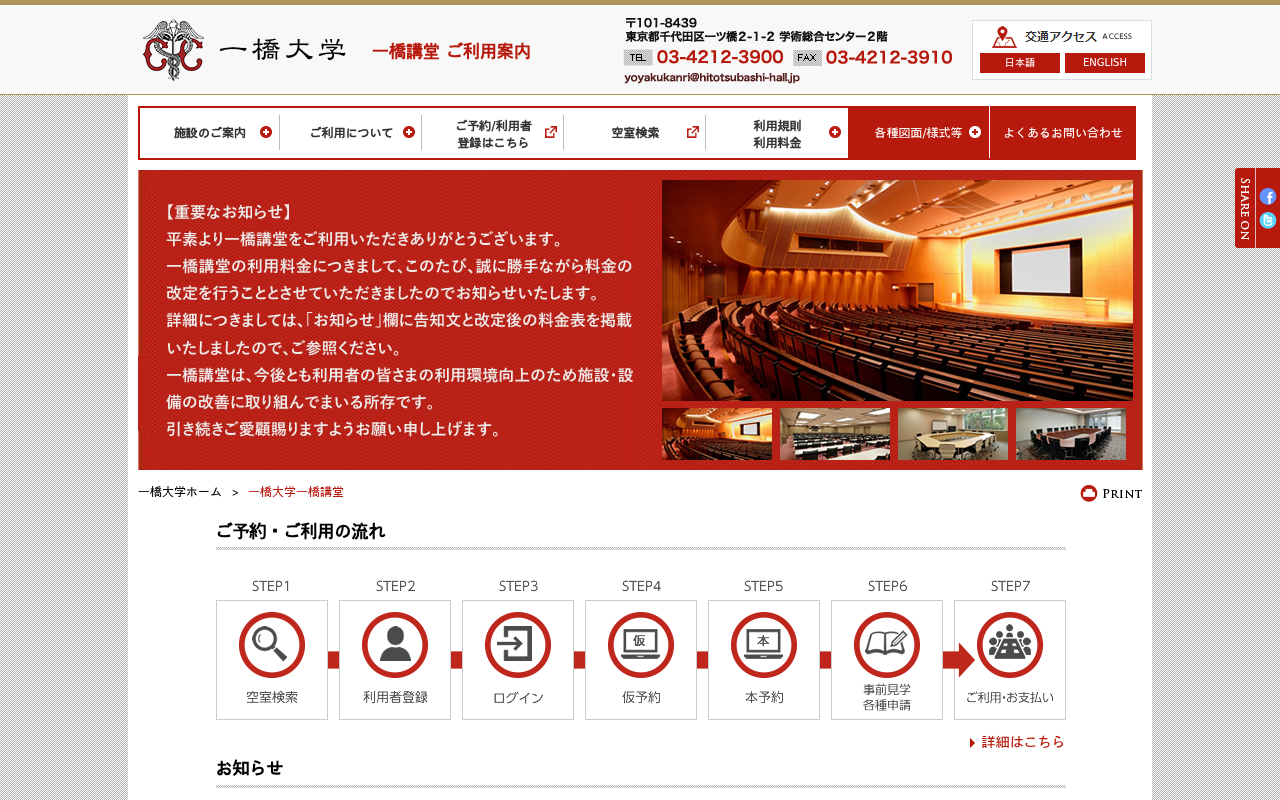
Task: Switch language to 日本語
Action: coord(1020,63)
